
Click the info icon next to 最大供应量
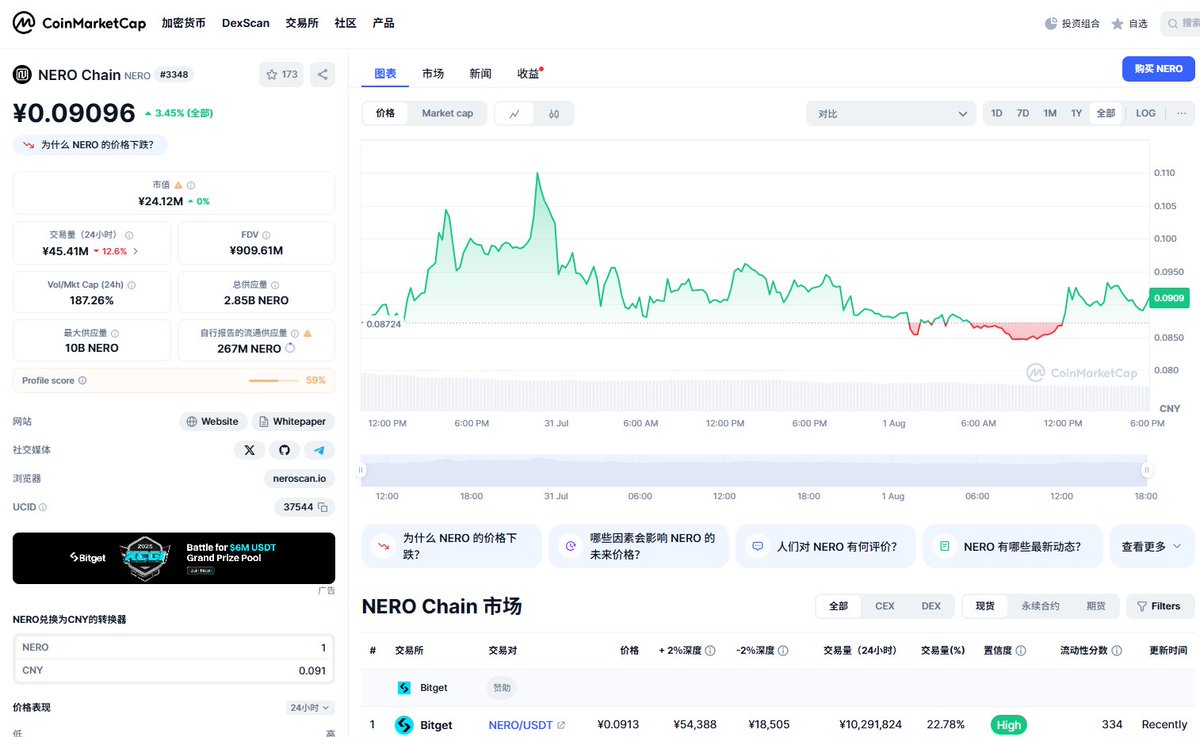[x=115, y=333]
